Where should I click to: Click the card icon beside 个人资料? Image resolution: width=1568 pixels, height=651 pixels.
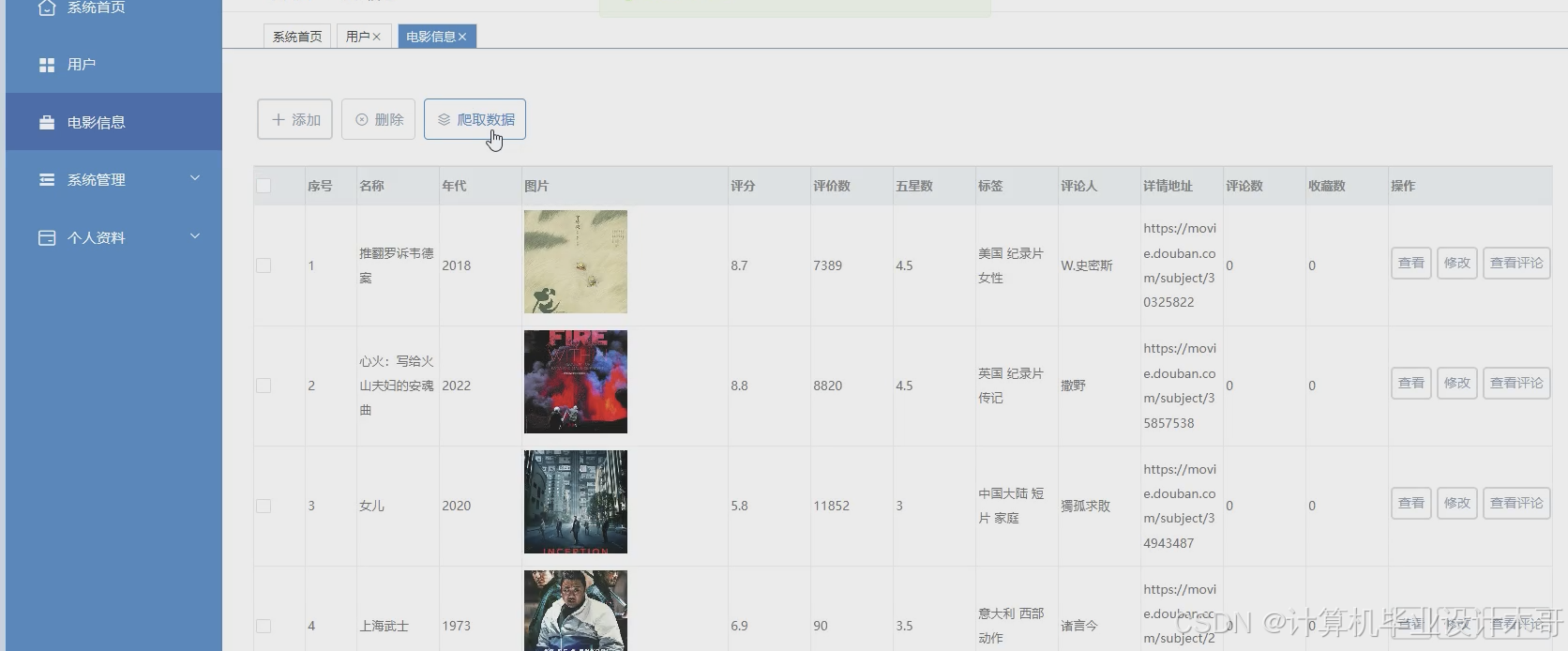click(x=47, y=237)
